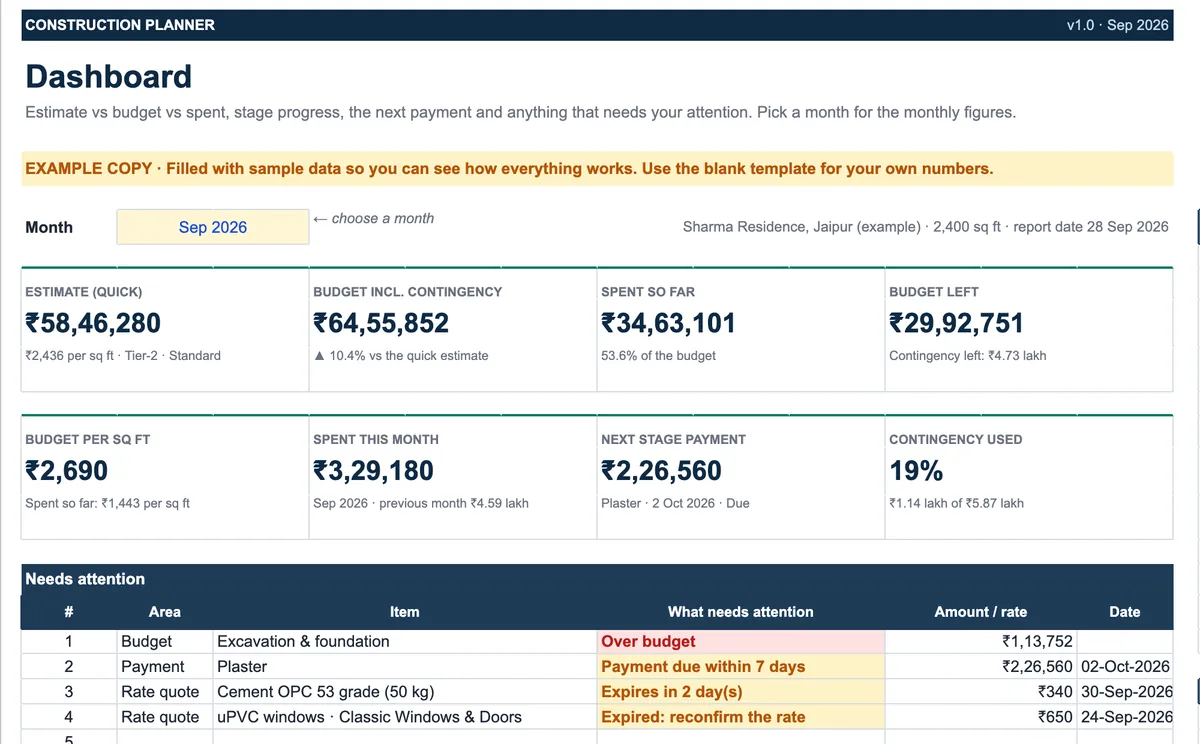The image size is (1200, 744).
Task: Select 'Plaster · 2 Oct 2026 · Due' text
Action: [x=675, y=503]
